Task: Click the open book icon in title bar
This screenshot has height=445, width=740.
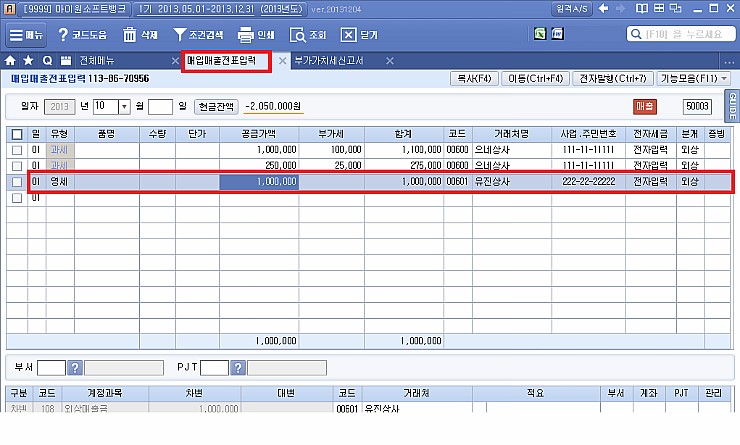Action: pyautogui.click(x=641, y=8)
